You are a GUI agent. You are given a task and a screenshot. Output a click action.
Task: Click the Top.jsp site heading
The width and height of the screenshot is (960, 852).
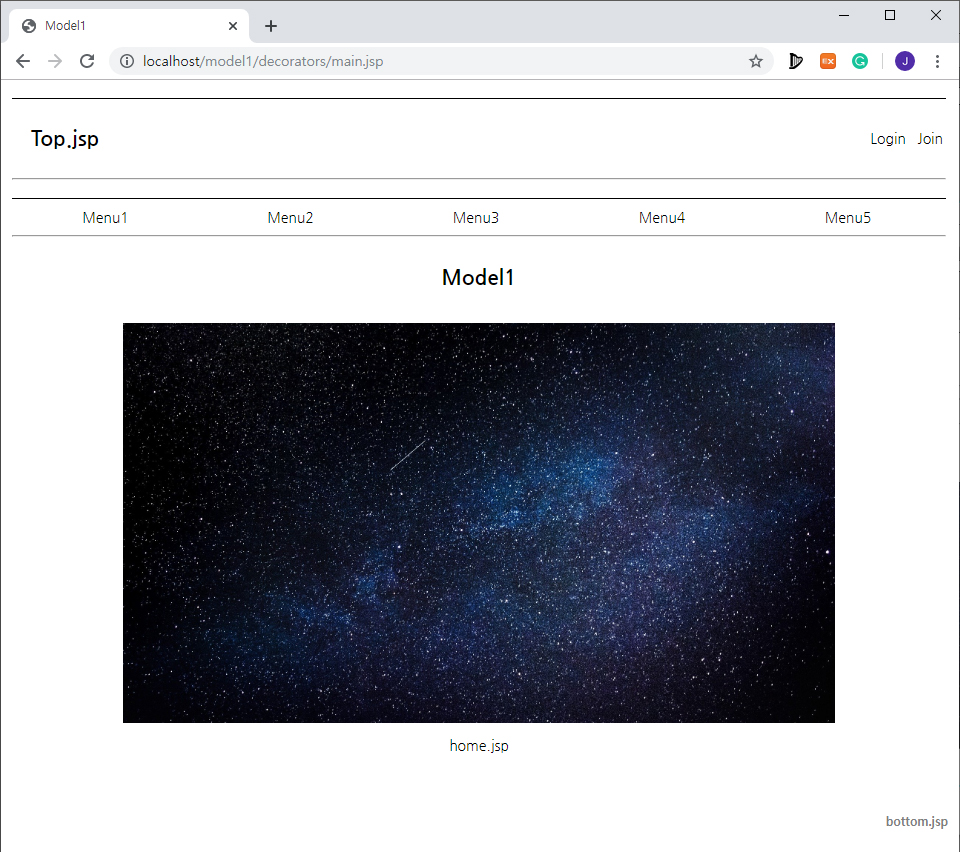64,138
